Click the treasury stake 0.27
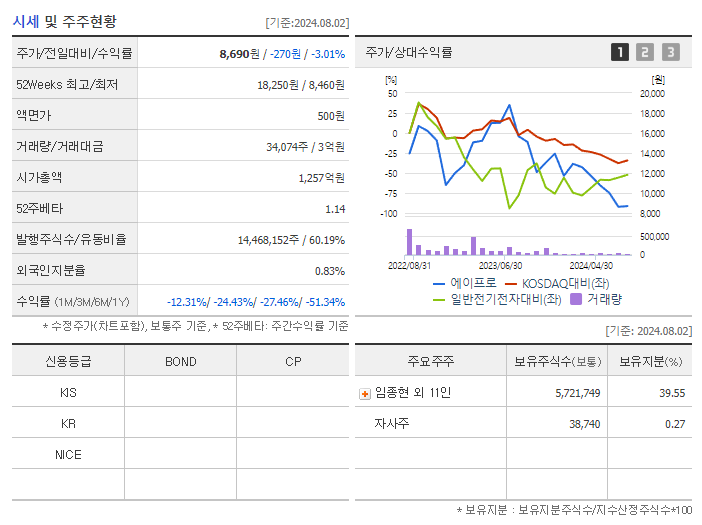 pos(675,424)
